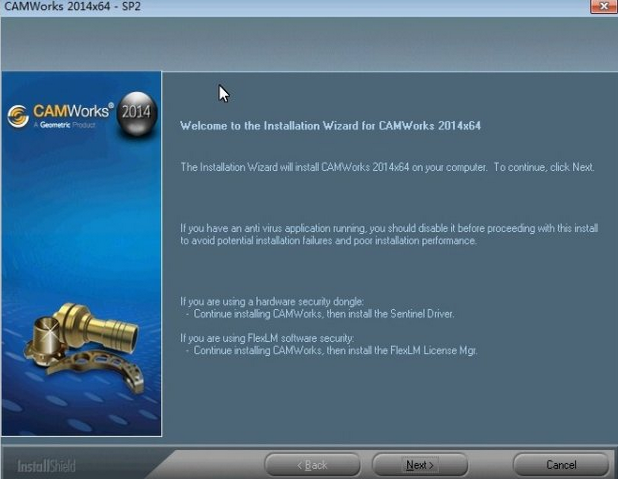
Task: Click the CAMWorks logo icon
Action: click(x=18, y=116)
